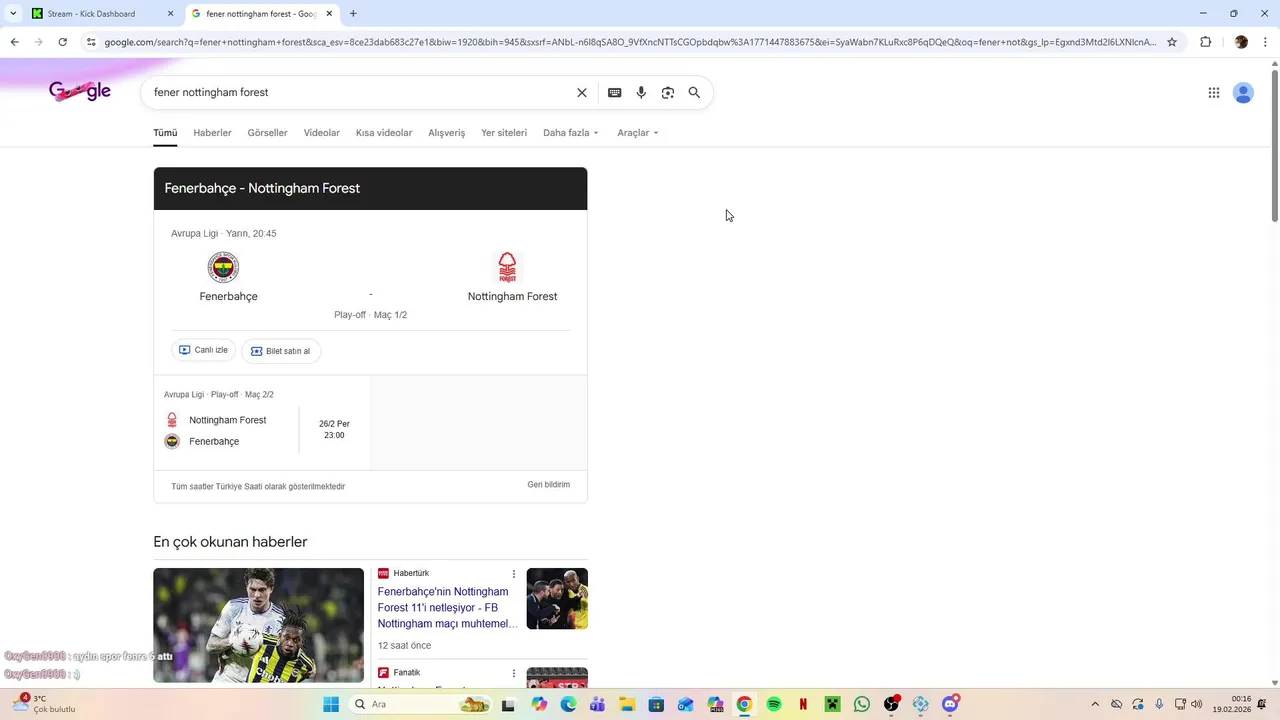Open Discord from the taskbar

pyautogui.click(x=950, y=704)
